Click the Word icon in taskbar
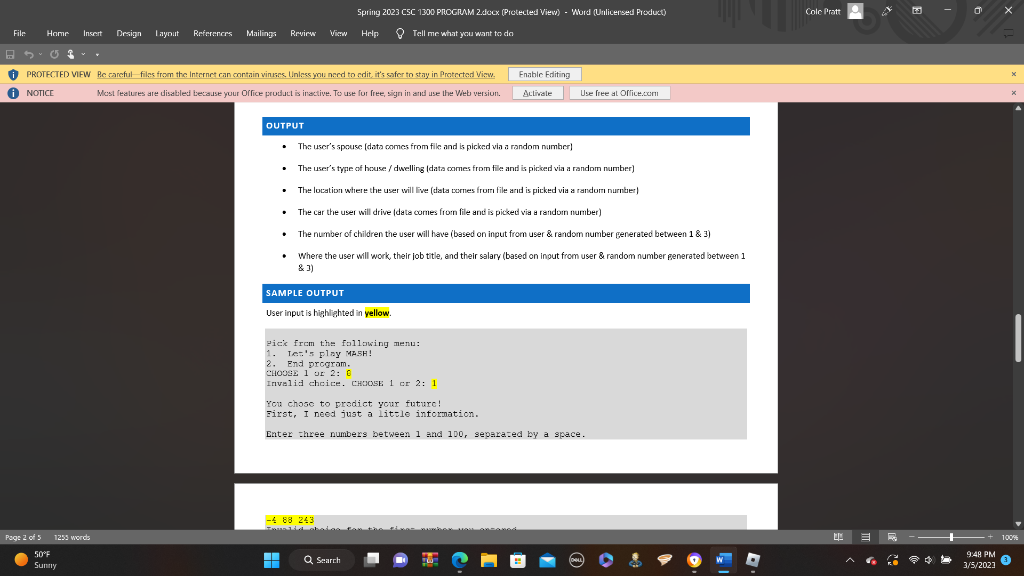 pos(723,560)
